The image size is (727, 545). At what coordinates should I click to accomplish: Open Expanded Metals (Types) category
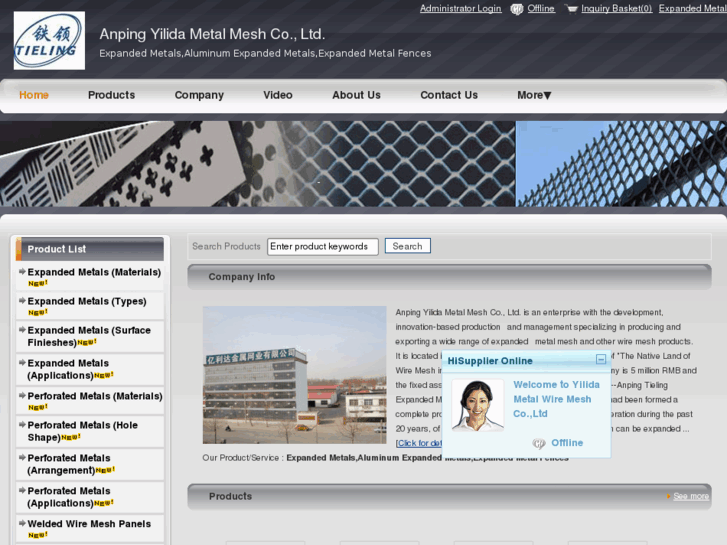click(x=87, y=301)
